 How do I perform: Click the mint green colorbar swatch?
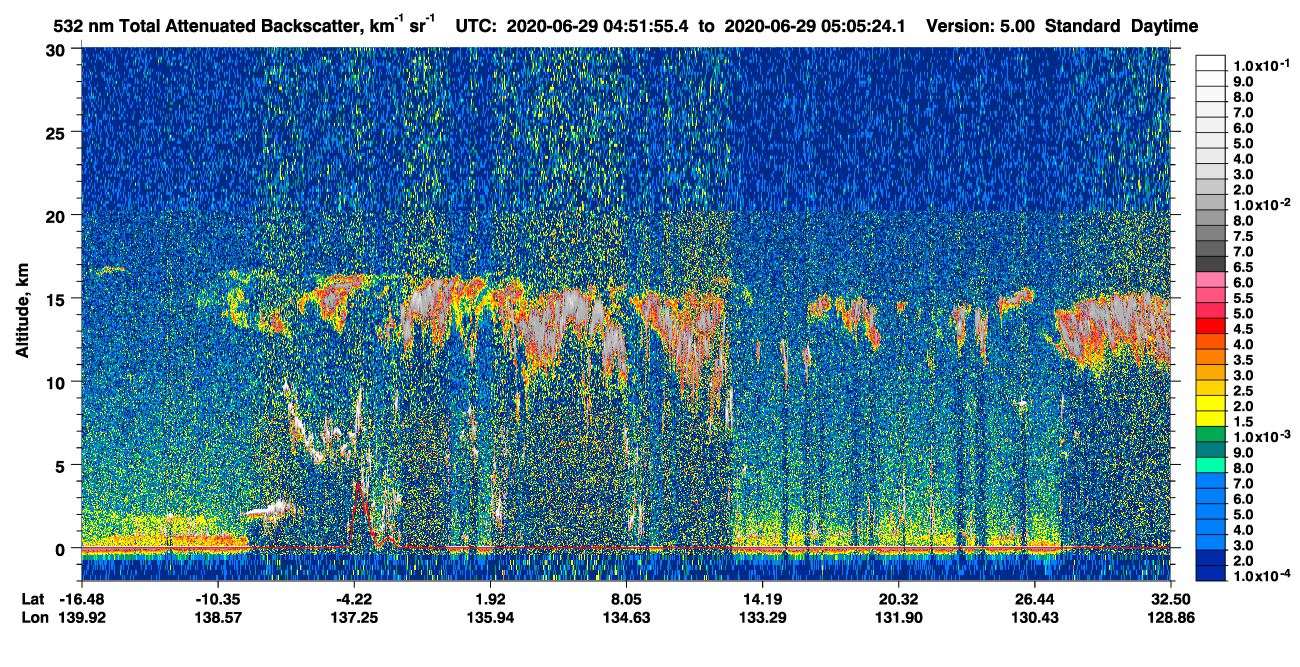point(1211,464)
